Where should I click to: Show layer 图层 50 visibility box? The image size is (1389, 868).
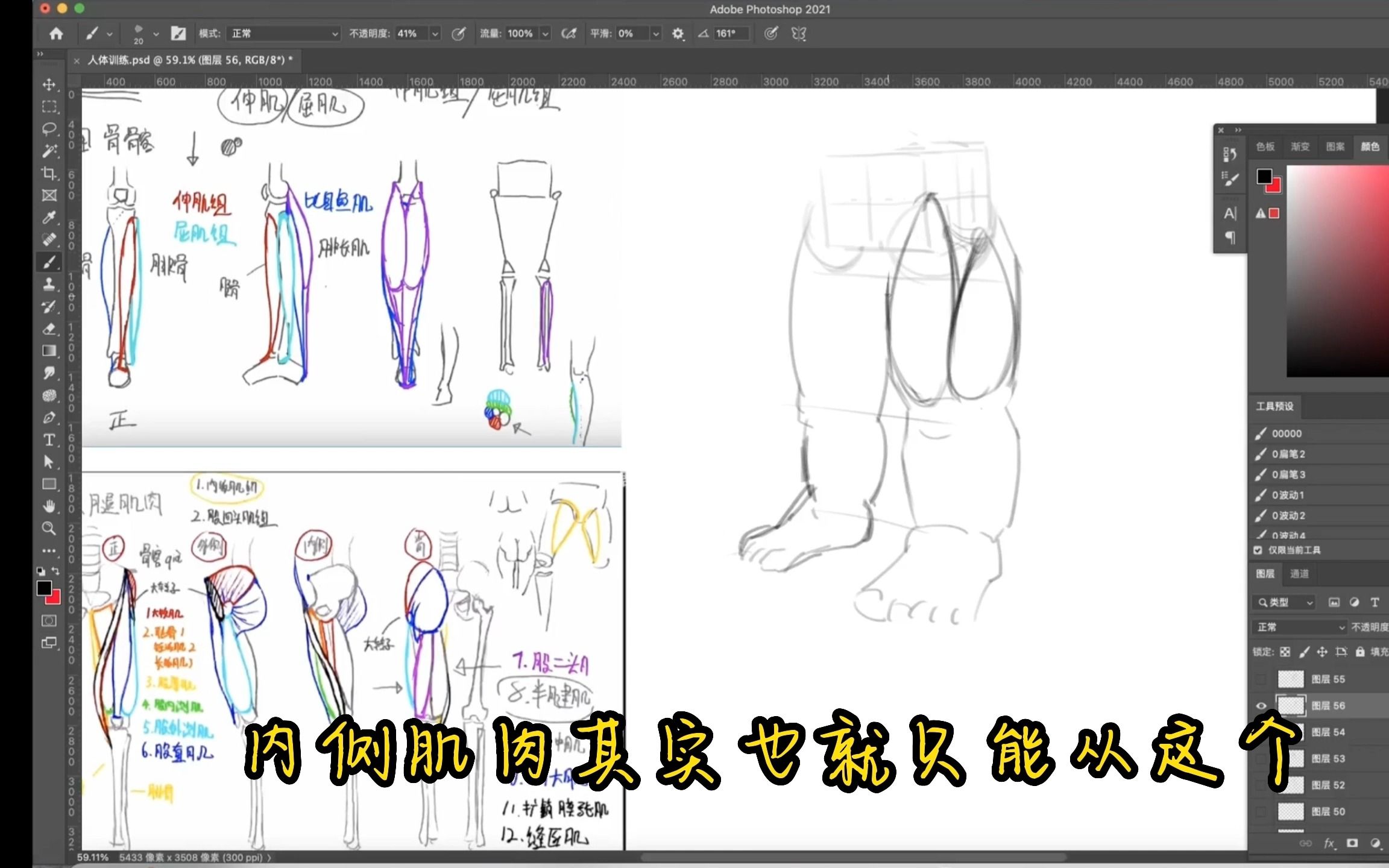coord(1261,811)
